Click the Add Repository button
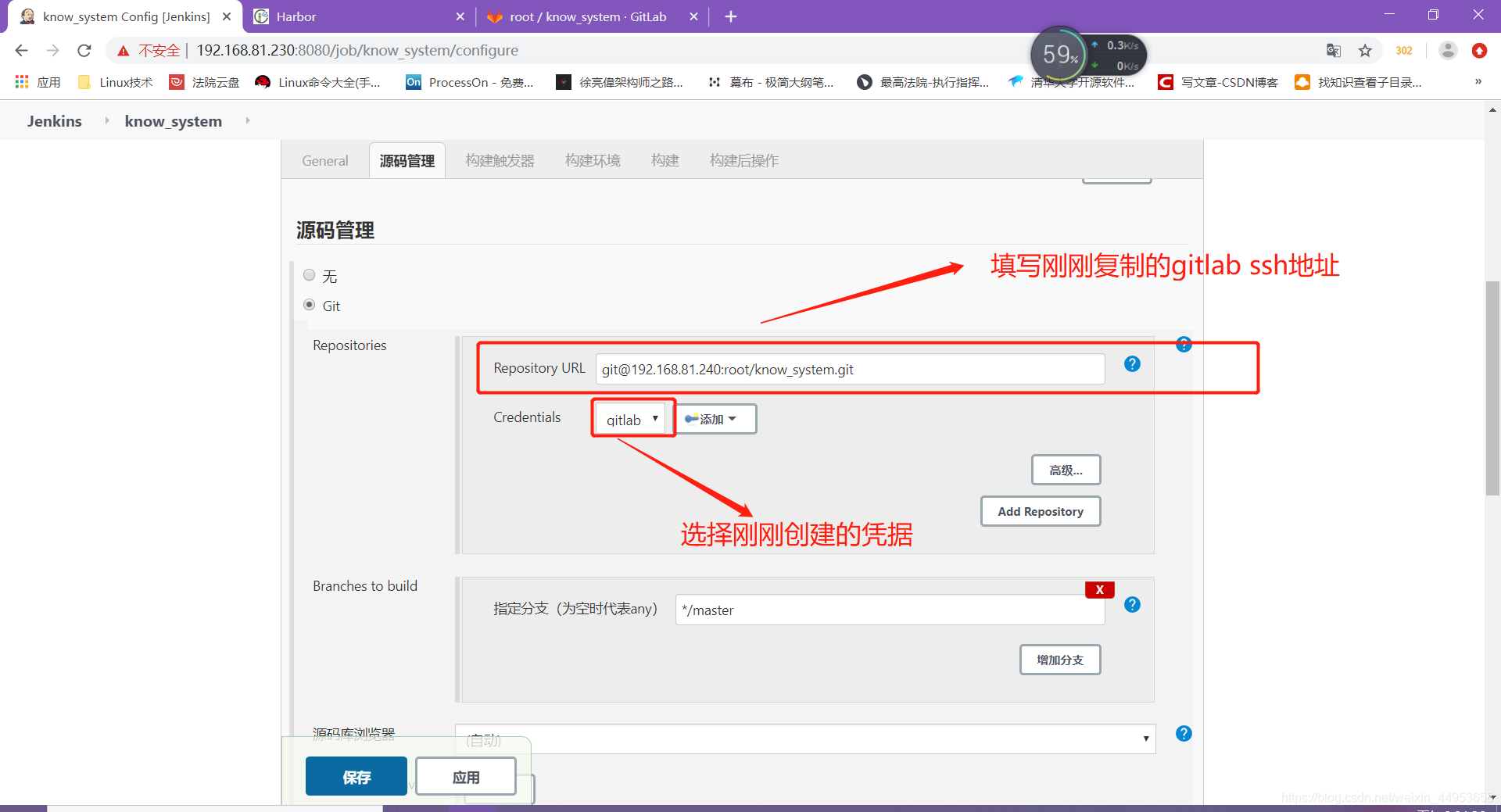 [x=1041, y=511]
